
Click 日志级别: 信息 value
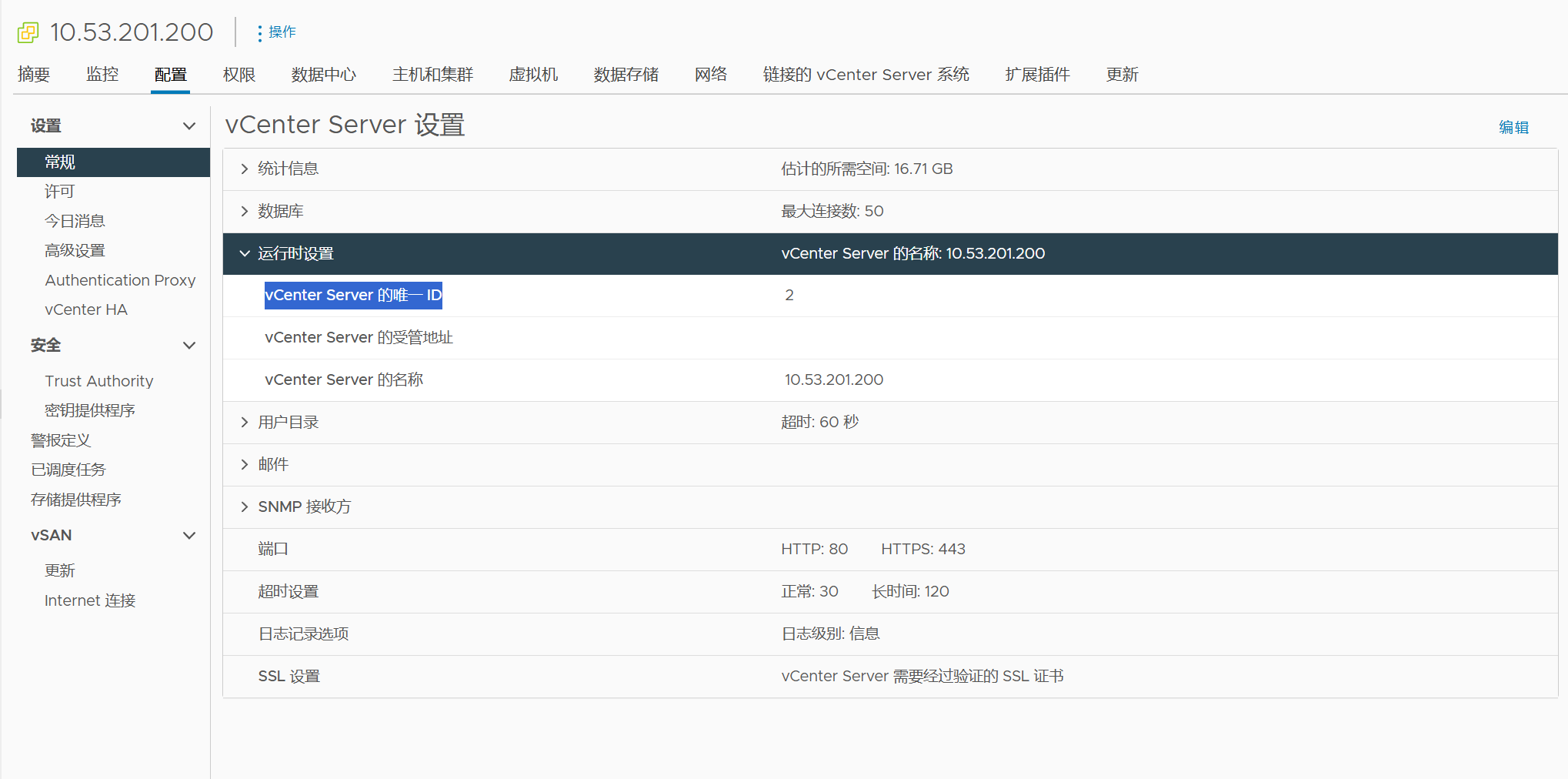point(831,634)
